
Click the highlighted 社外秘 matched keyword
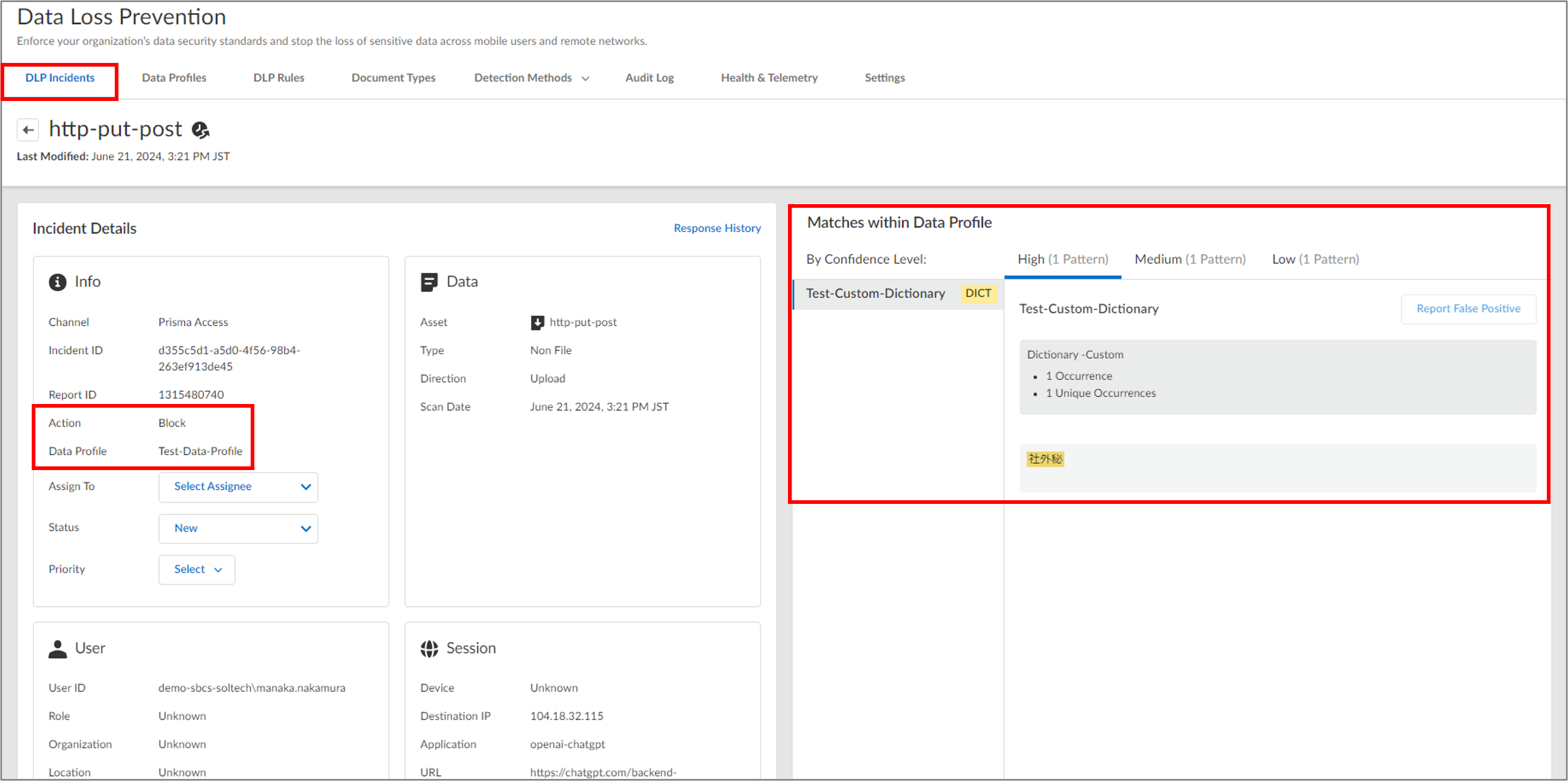[1045, 459]
